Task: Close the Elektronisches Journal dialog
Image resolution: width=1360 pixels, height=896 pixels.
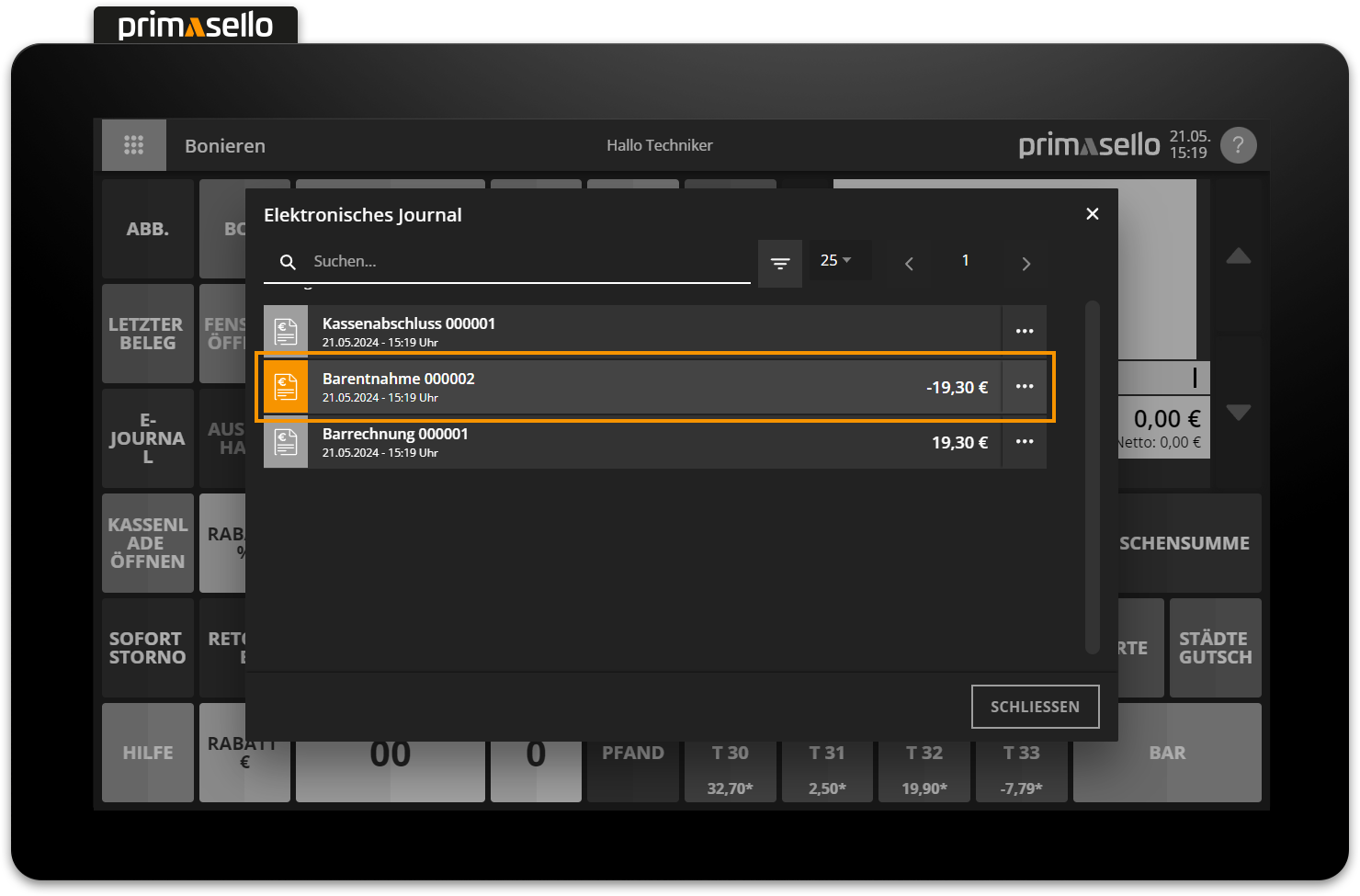Action: (x=1092, y=214)
